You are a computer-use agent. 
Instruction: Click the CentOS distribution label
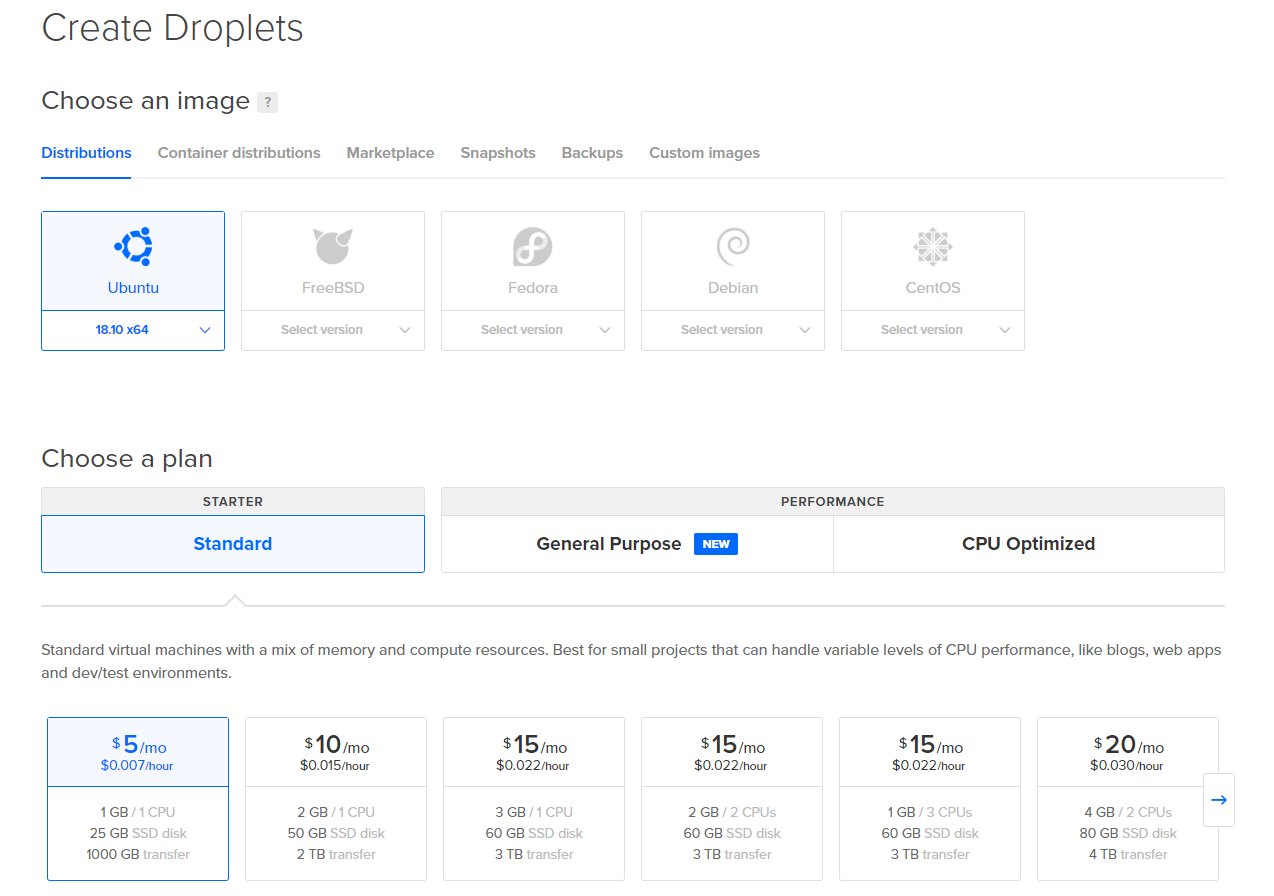(933, 288)
